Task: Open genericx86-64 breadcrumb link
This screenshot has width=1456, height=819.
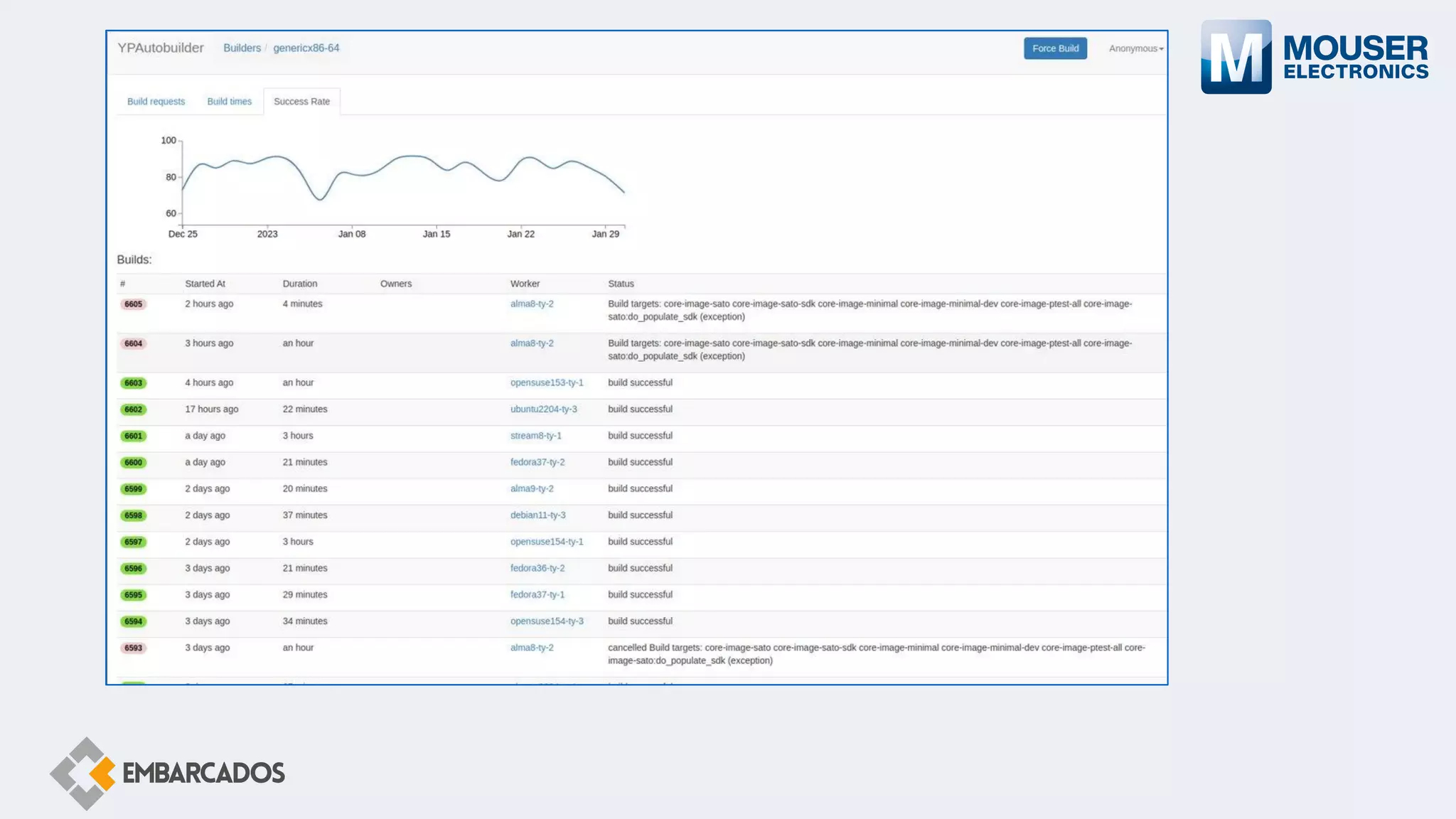Action: [x=306, y=48]
